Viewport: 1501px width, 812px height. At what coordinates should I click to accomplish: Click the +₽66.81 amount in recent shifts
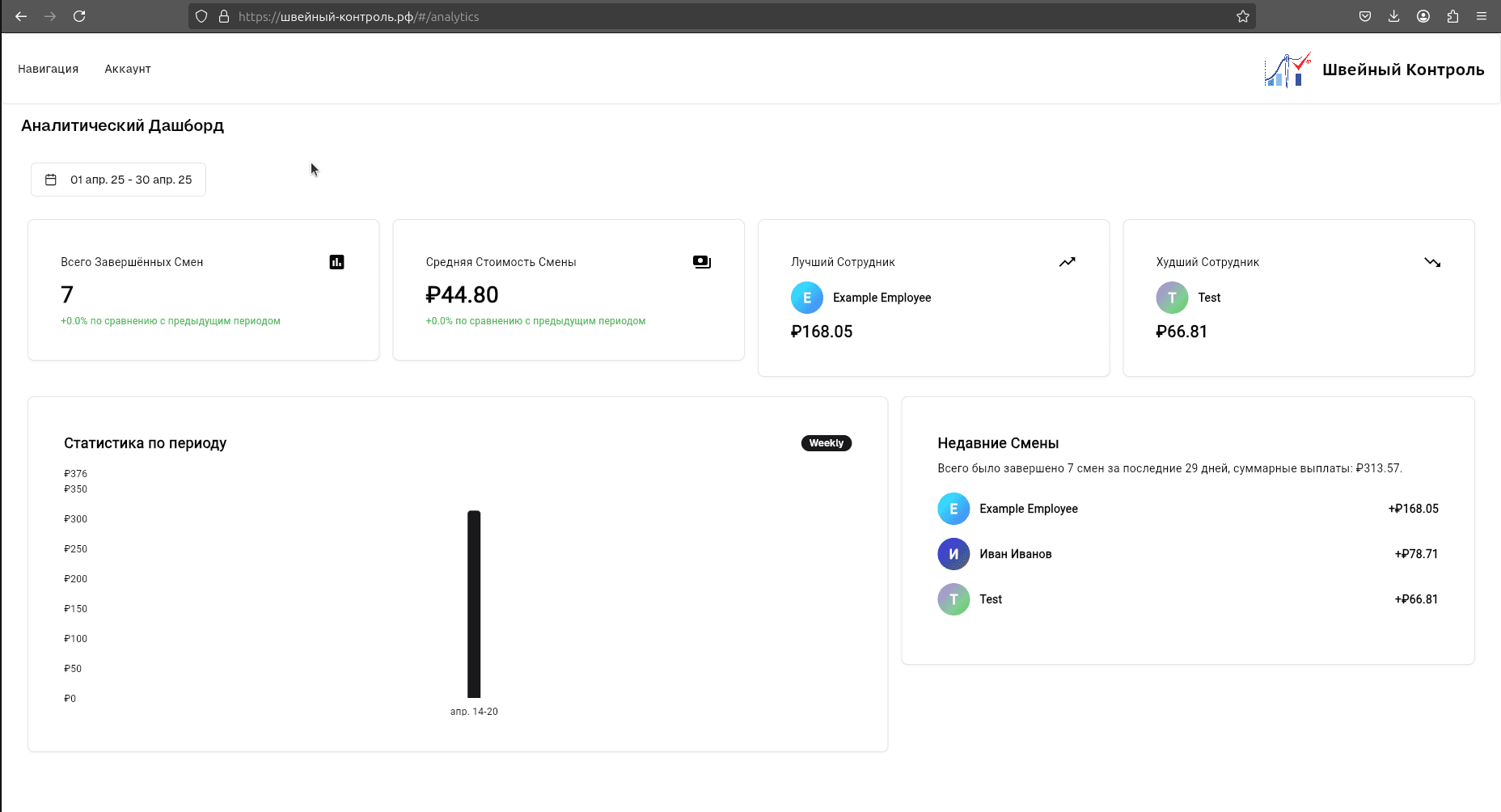pyautogui.click(x=1417, y=599)
